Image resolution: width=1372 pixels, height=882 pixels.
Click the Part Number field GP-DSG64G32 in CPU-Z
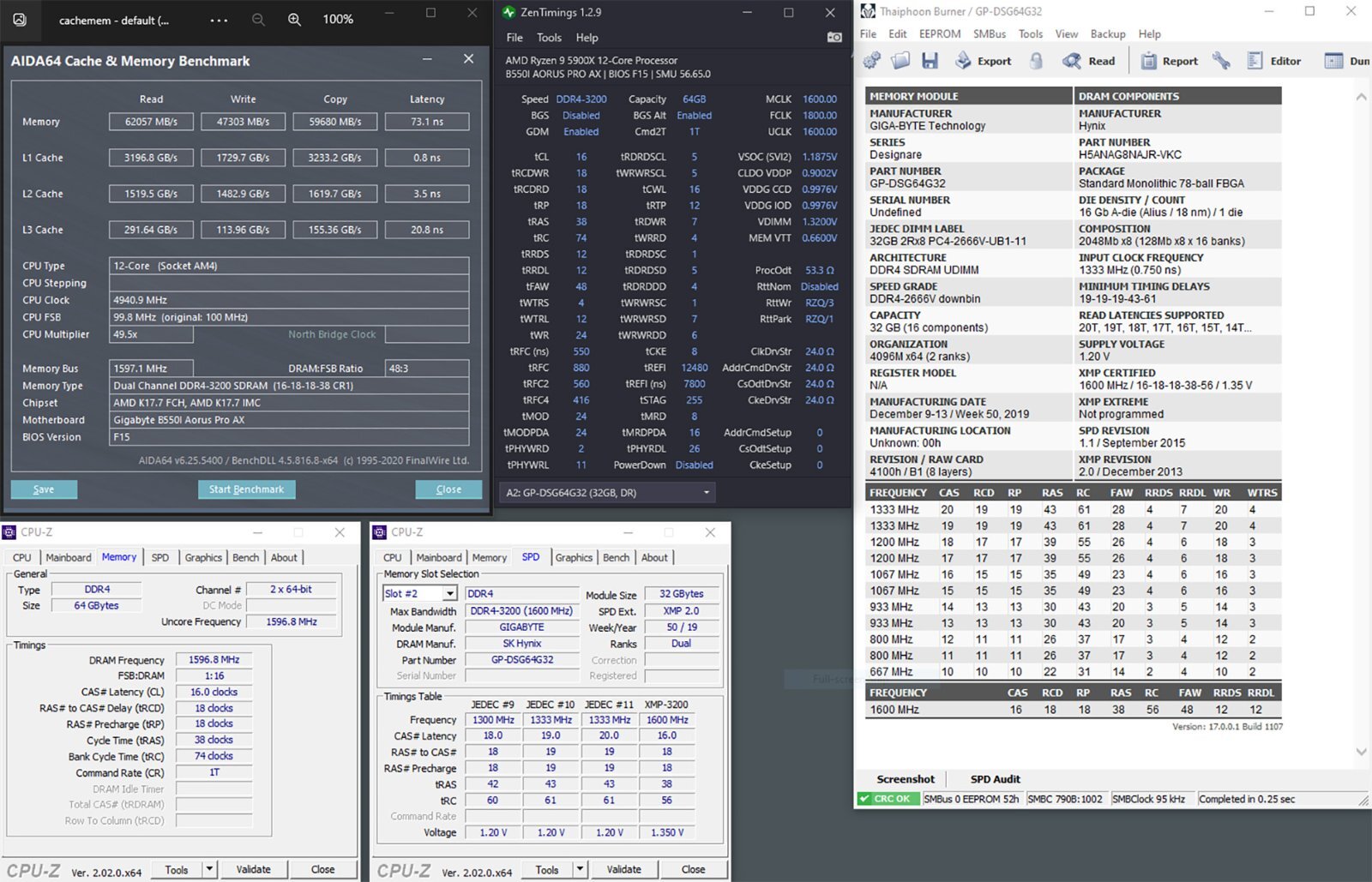click(x=522, y=660)
